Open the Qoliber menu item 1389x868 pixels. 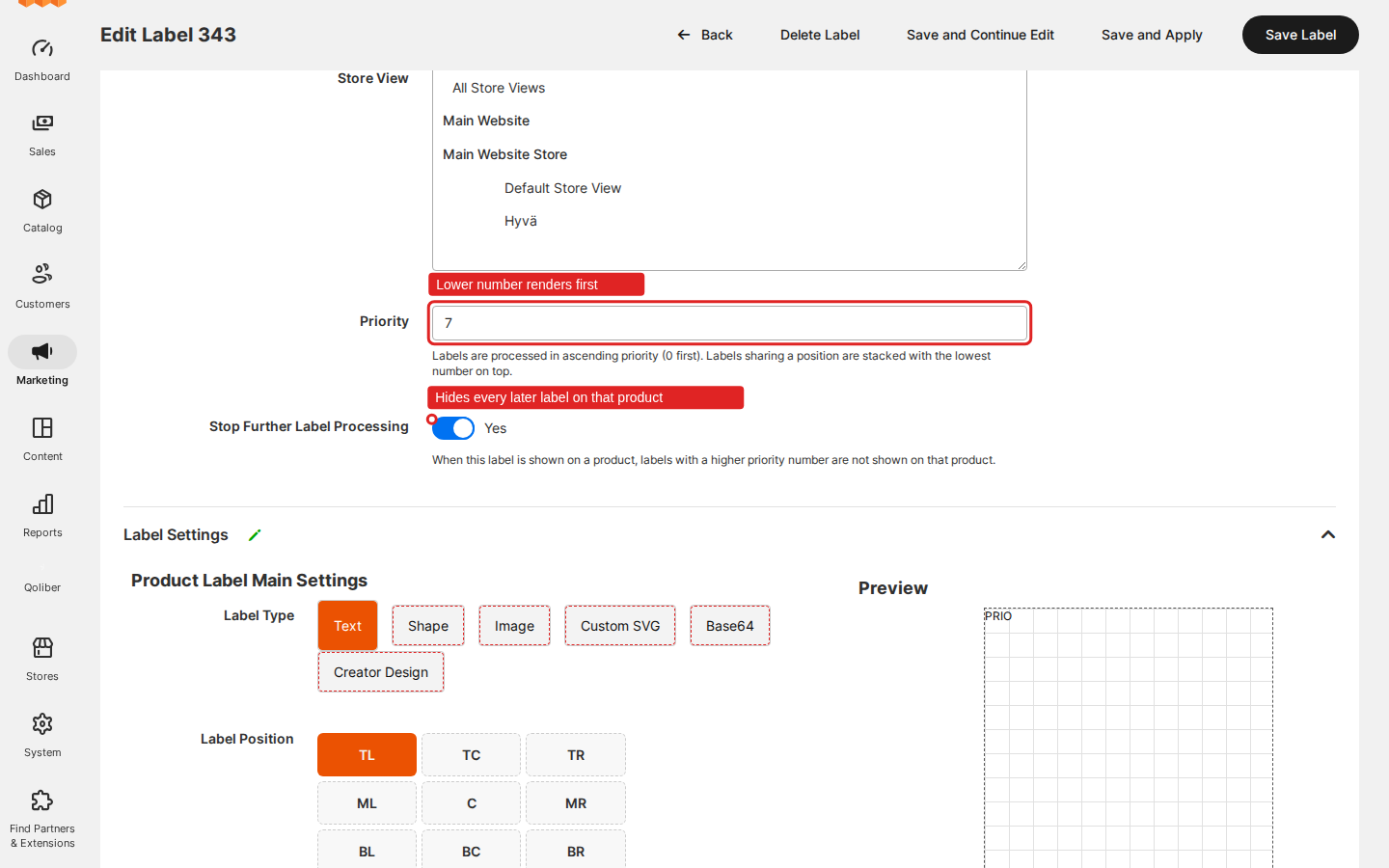[x=42, y=587]
